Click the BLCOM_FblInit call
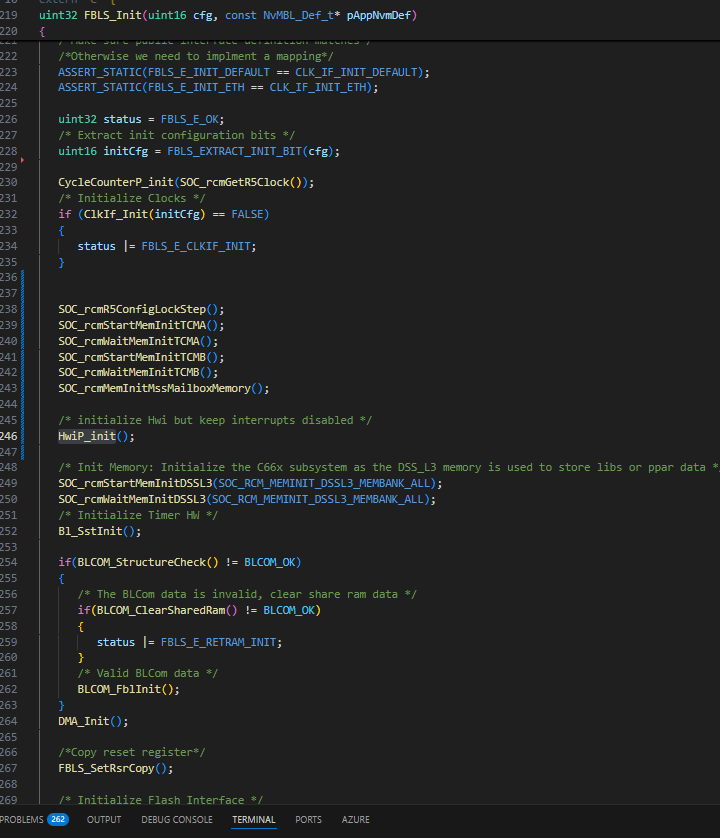The image size is (720, 838). (x=119, y=689)
